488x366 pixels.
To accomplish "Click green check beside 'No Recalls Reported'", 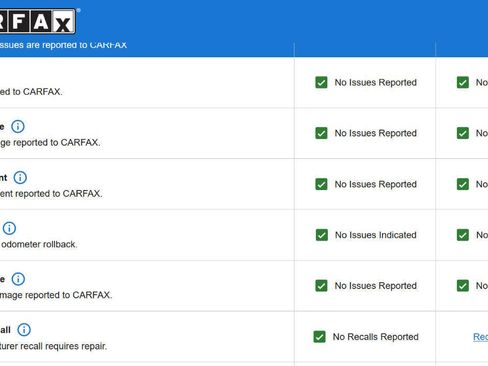I will click(319, 337).
